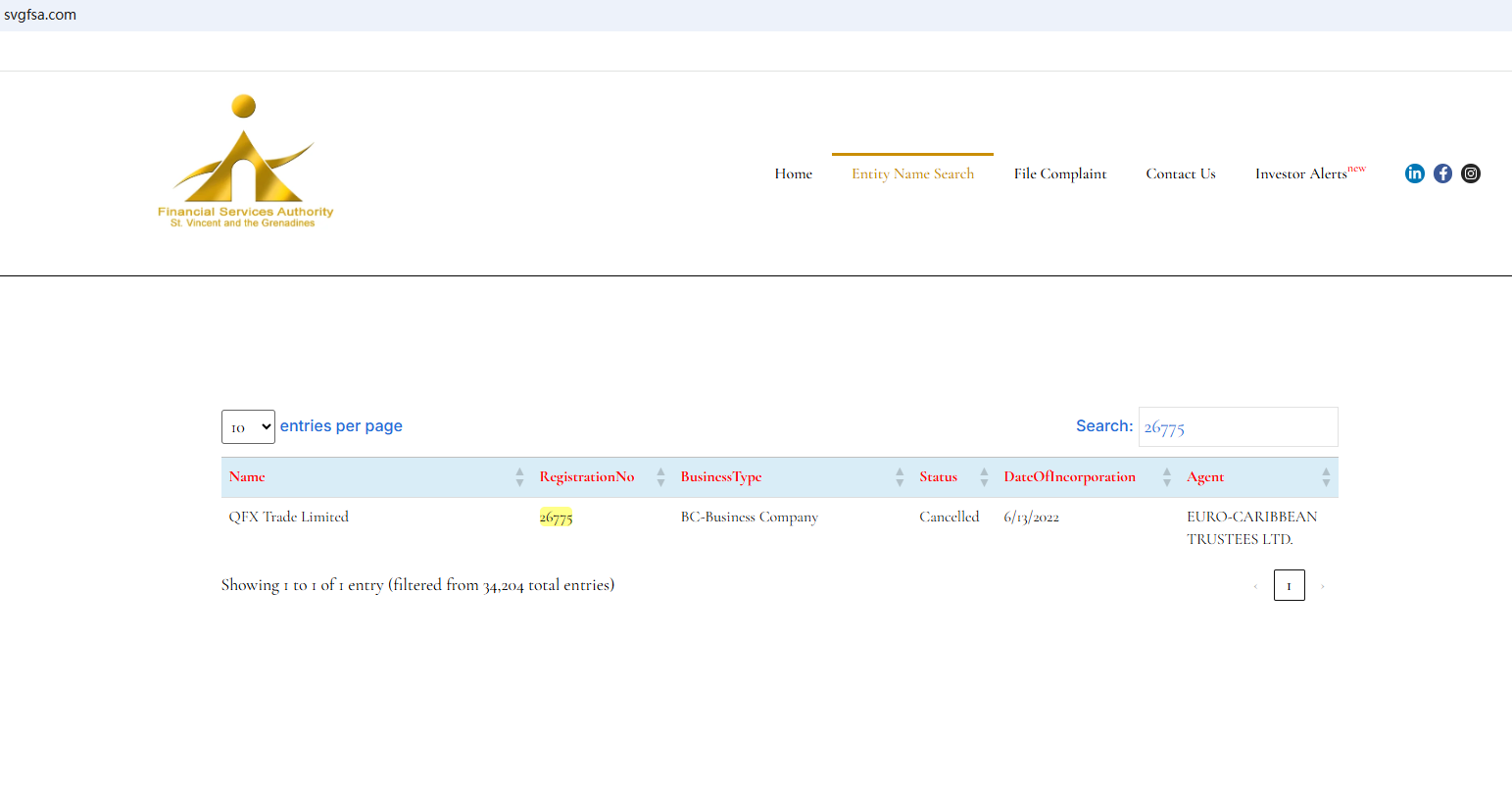Open the File Complaint page
1512x789 pixels.
[1059, 173]
